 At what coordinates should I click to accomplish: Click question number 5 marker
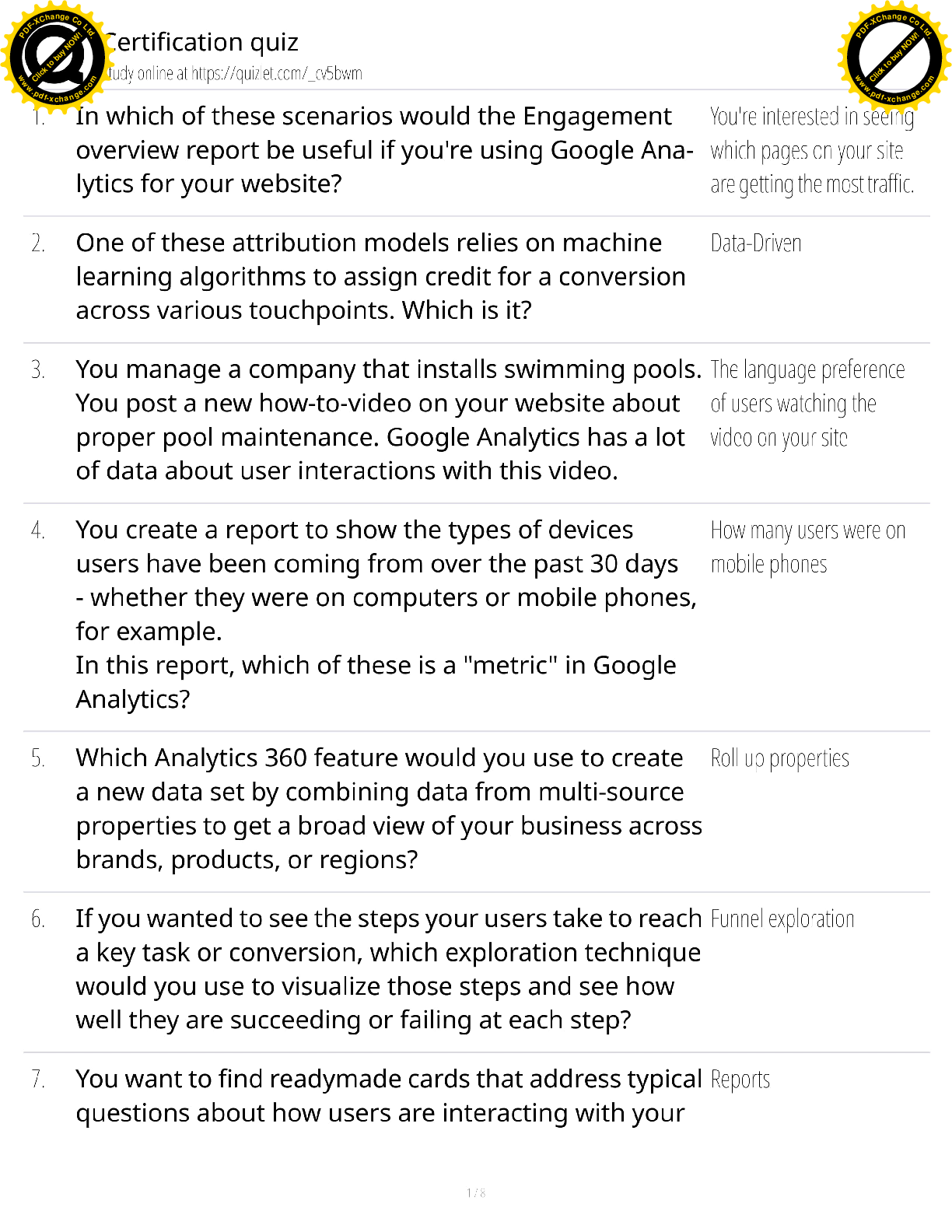pos(38,759)
